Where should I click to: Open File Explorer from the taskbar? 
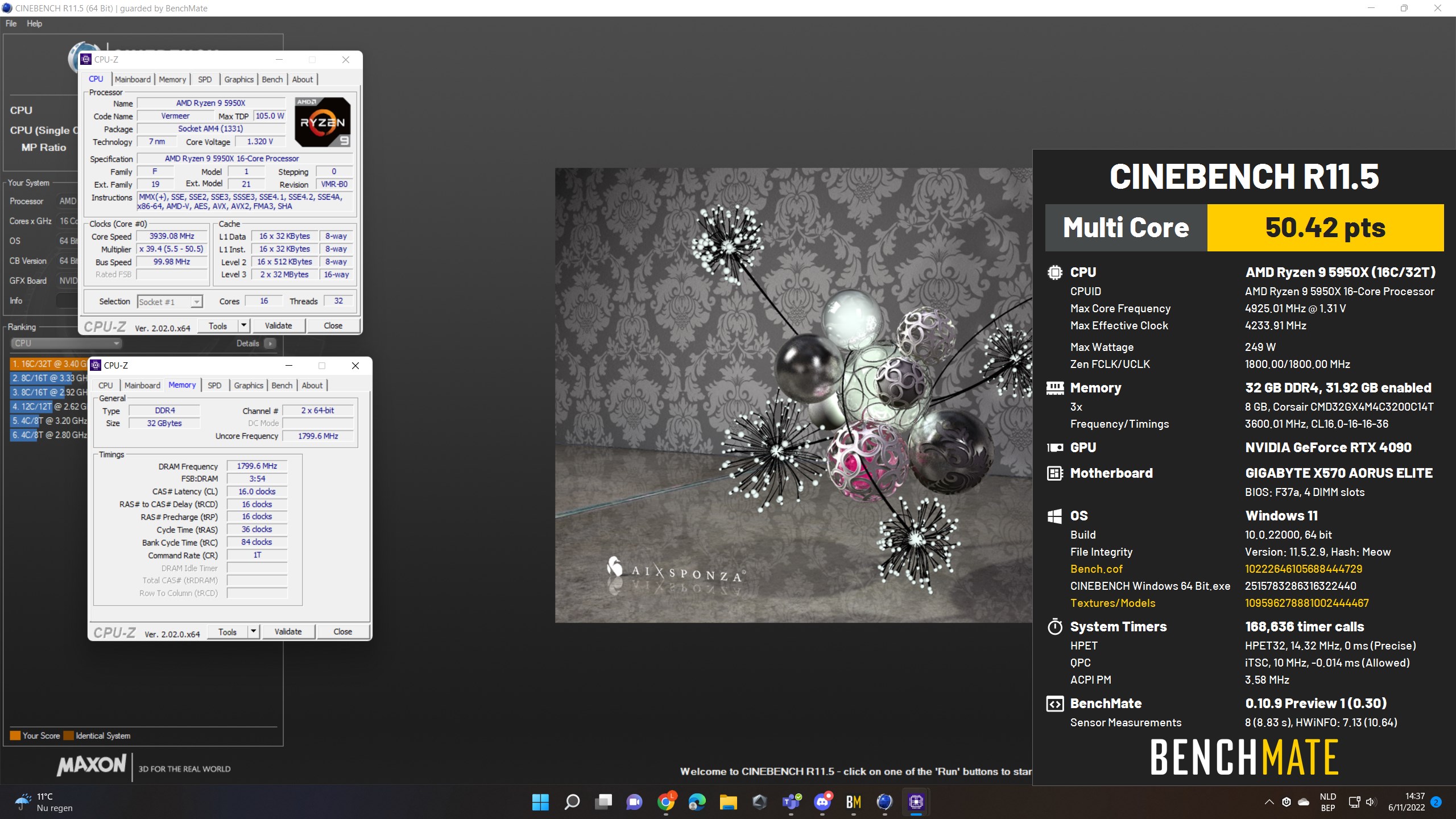click(x=728, y=802)
